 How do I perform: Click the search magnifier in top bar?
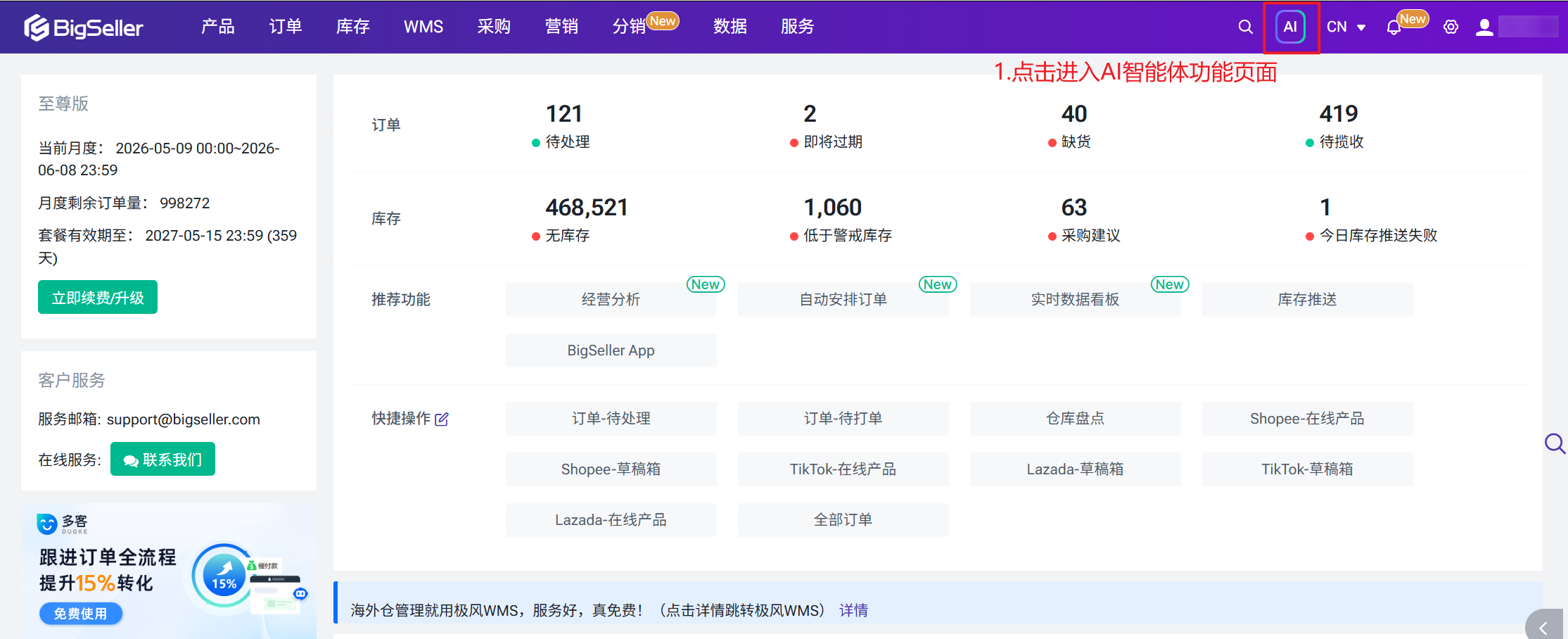click(x=1245, y=27)
